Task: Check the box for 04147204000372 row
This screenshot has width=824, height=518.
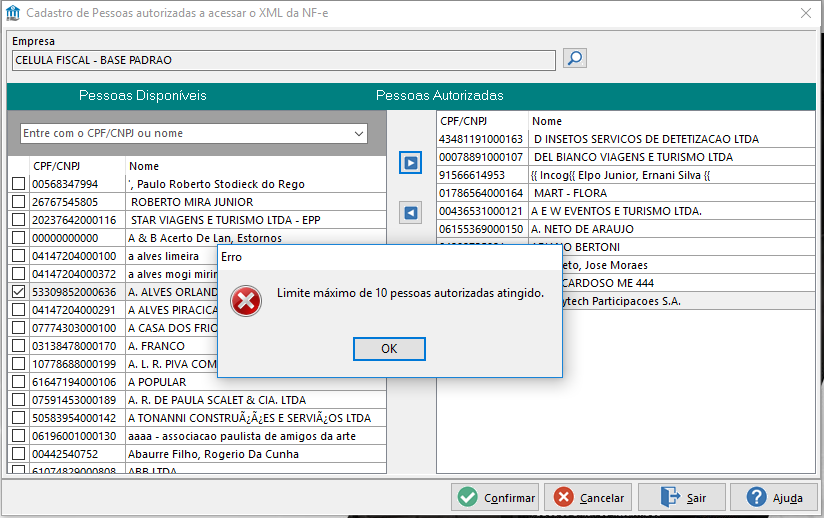Action: 18,274
